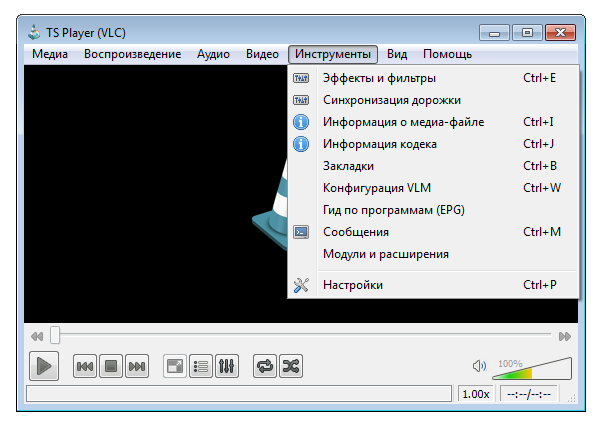Open the Видео menu

click(262, 54)
